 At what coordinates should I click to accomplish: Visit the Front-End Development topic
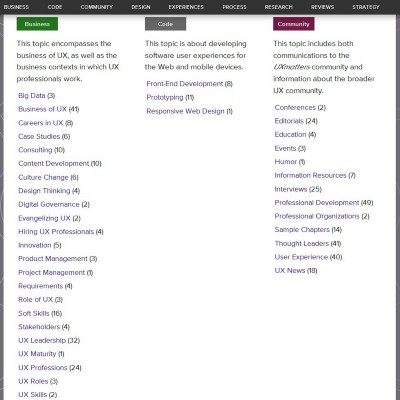click(185, 84)
